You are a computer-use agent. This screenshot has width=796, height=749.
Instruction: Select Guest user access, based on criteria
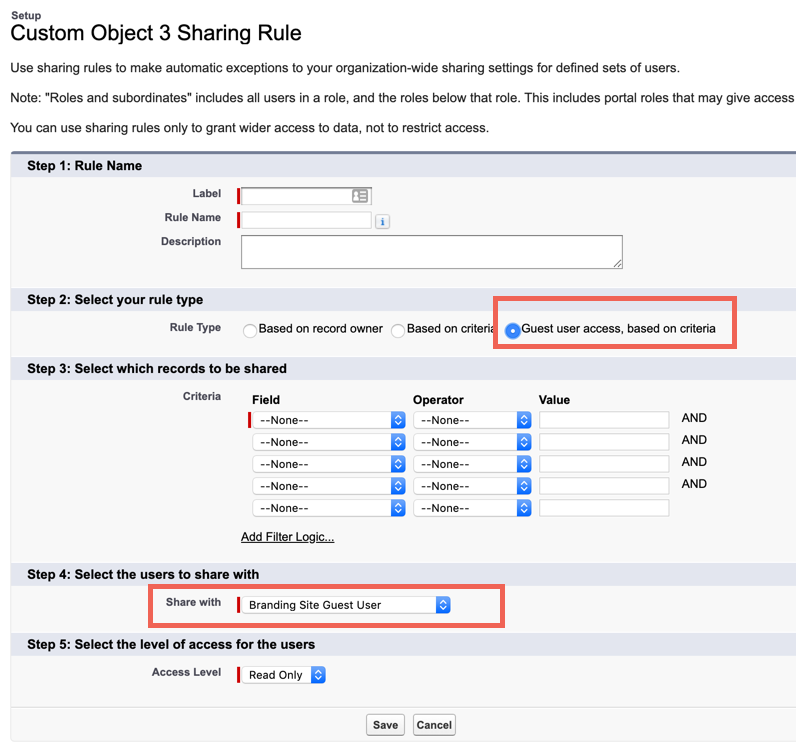pyautogui.click(x=513, y=331)
